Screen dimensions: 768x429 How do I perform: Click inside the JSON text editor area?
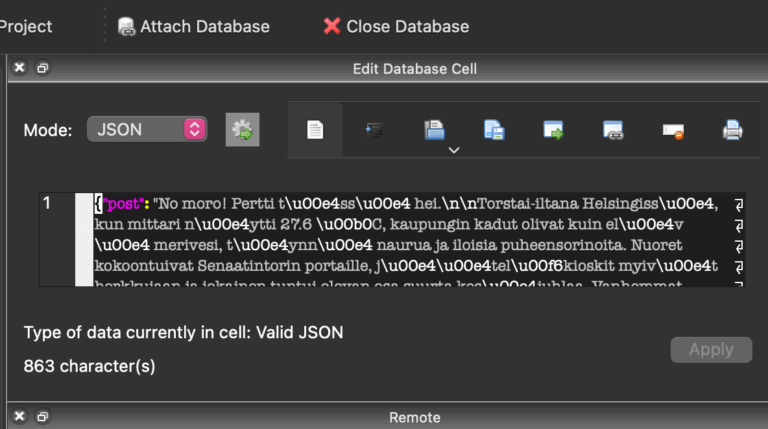click(400, 240)
